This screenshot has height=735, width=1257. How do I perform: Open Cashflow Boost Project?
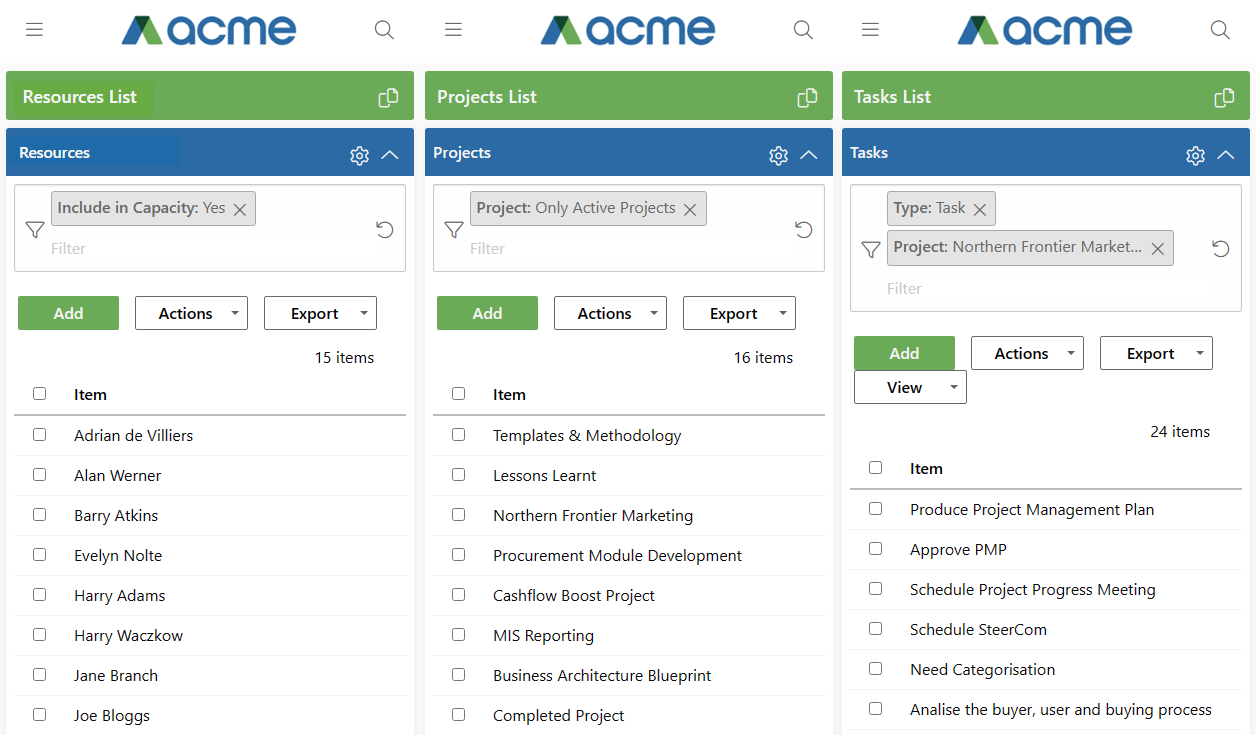[574, 595]
